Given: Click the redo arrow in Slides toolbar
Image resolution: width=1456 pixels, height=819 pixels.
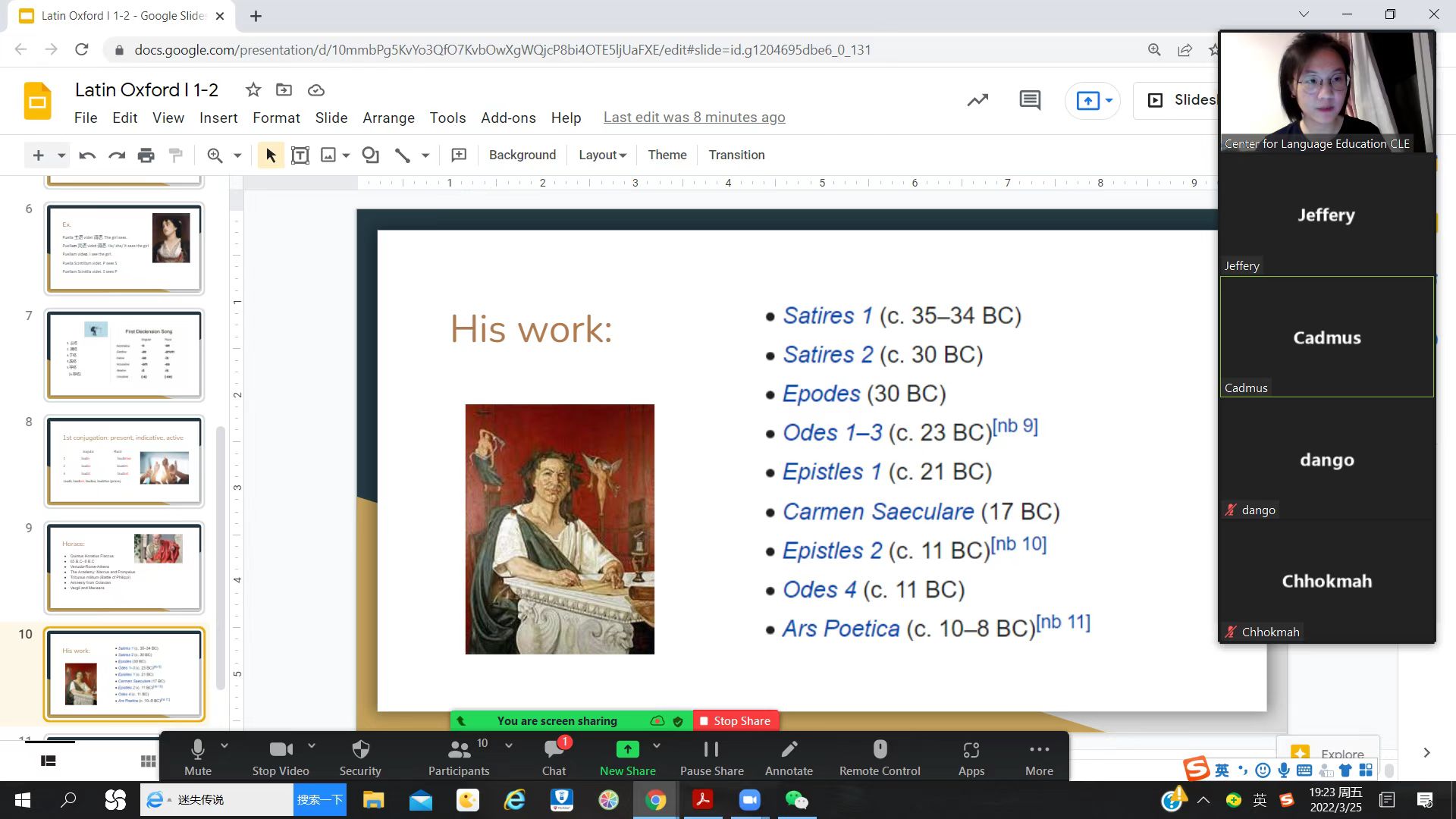Looking at the screenshot, I should pyautogui.click(x=116, y=155).
